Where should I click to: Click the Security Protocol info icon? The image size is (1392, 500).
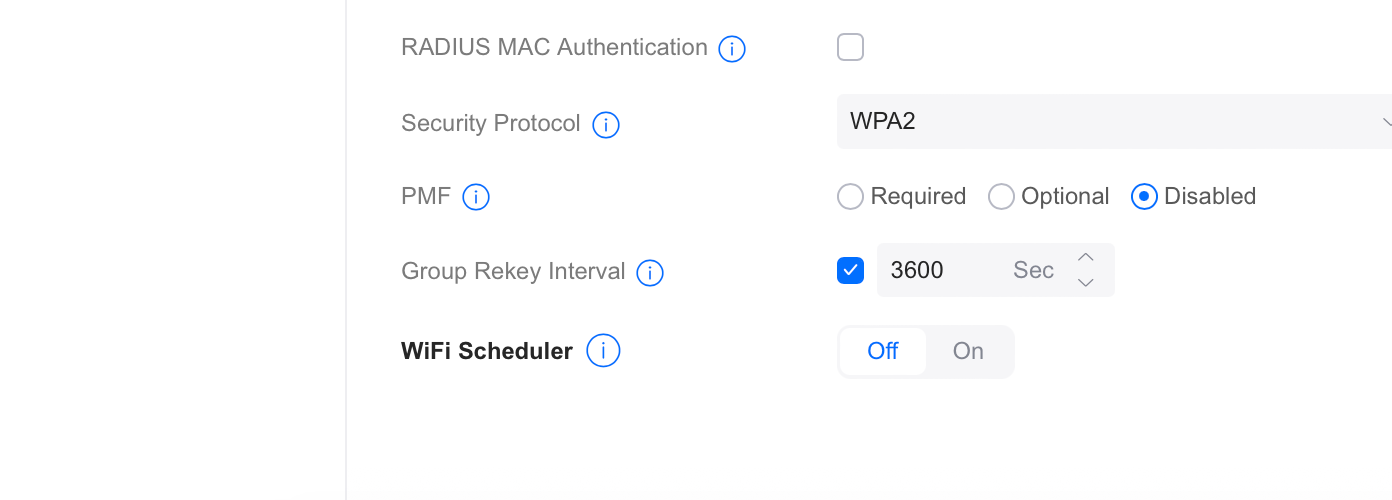[606, 125]
